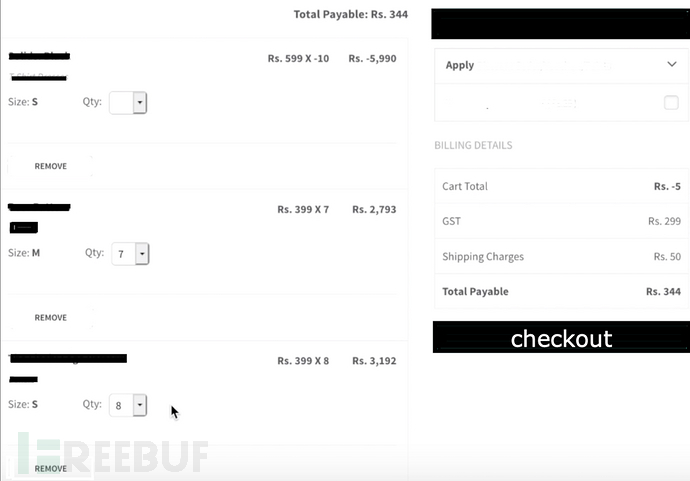The width and height of the screenshot is (690, 481).
Task: Expand the Apply section chevron
Action: pos(672,65)
